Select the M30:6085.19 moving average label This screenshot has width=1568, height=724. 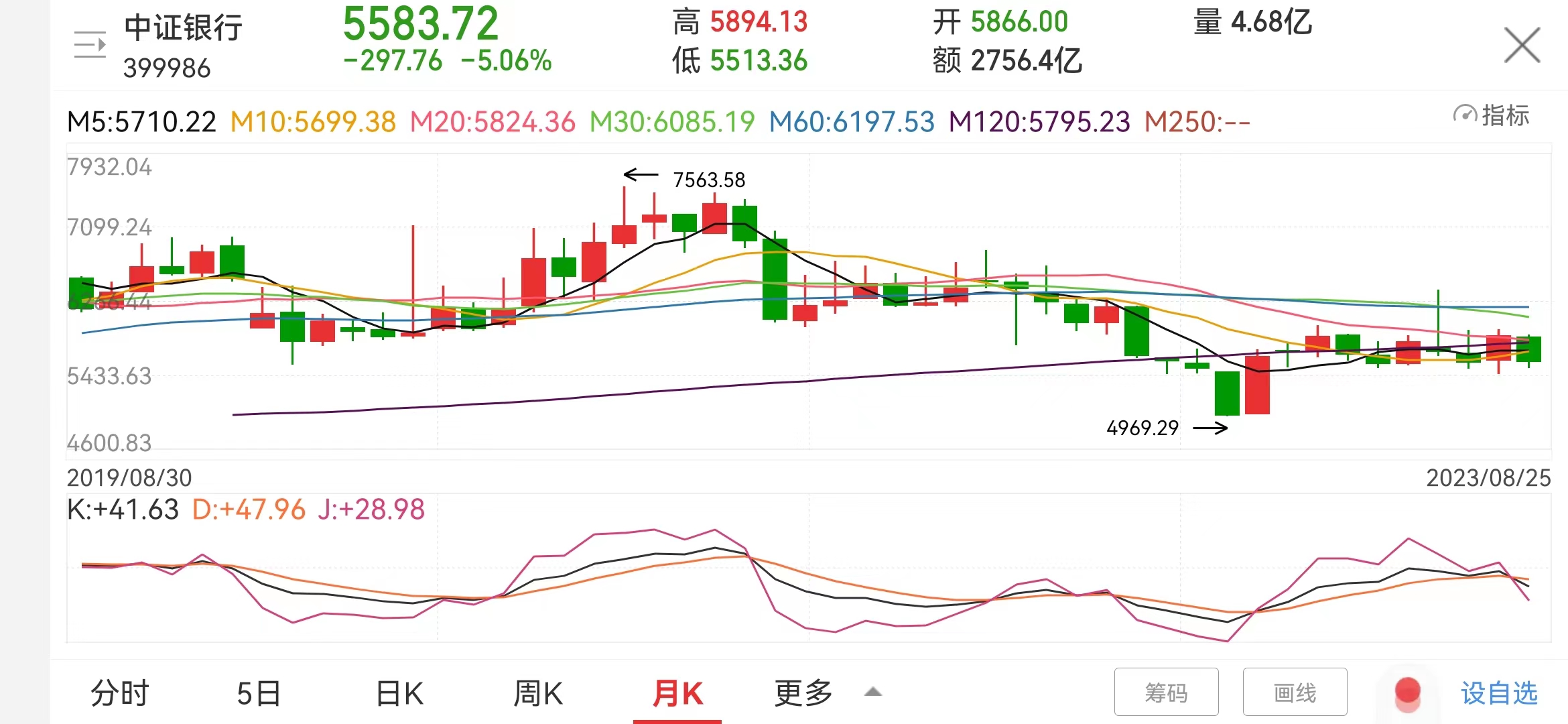(x=672, y=122)
